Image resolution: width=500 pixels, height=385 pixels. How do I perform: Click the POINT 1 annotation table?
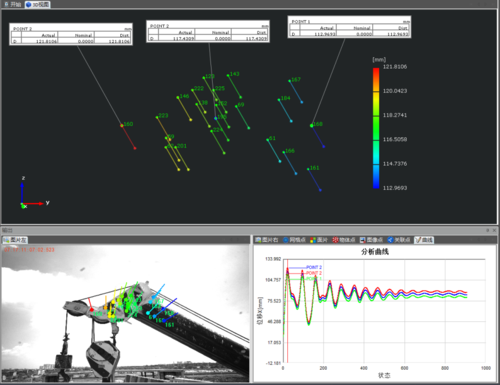[349, 27]
